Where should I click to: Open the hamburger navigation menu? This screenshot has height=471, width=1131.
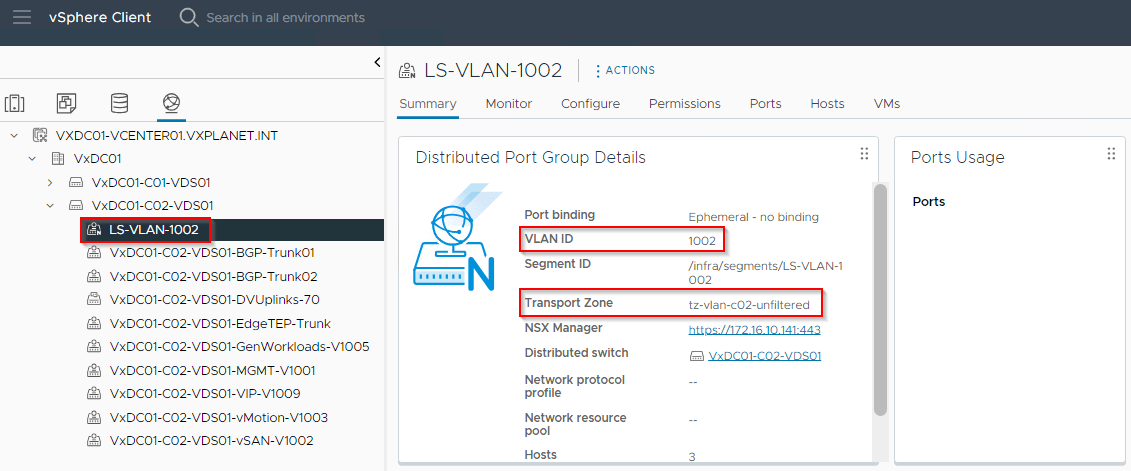tap(22, 17)
